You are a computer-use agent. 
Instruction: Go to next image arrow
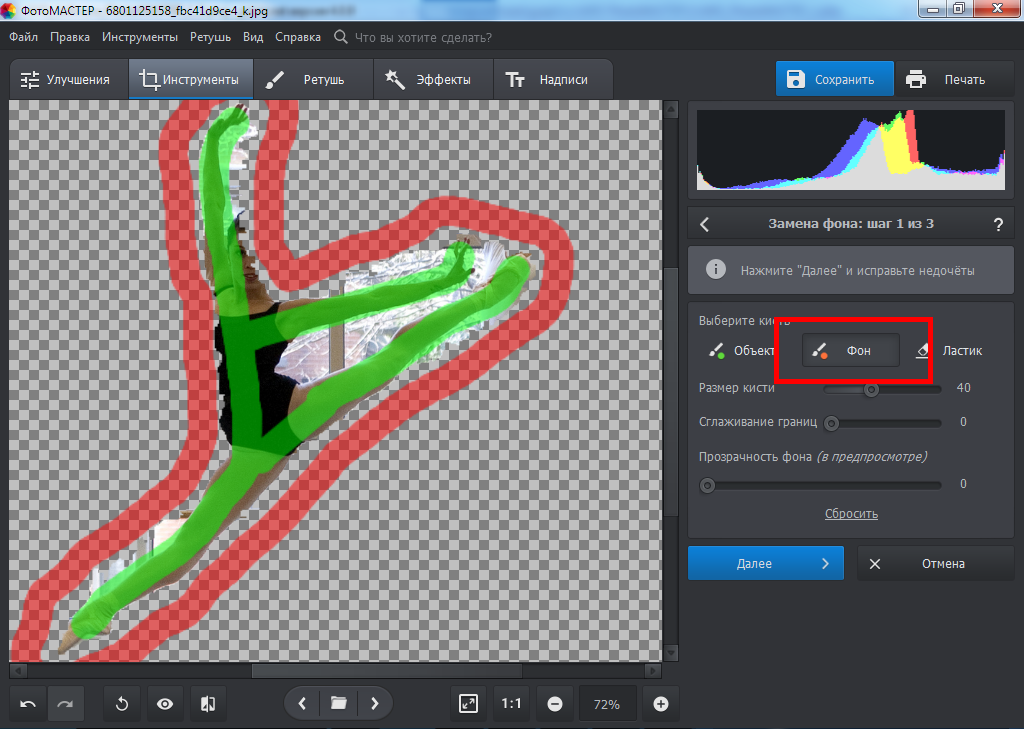(x=374, y=704)
